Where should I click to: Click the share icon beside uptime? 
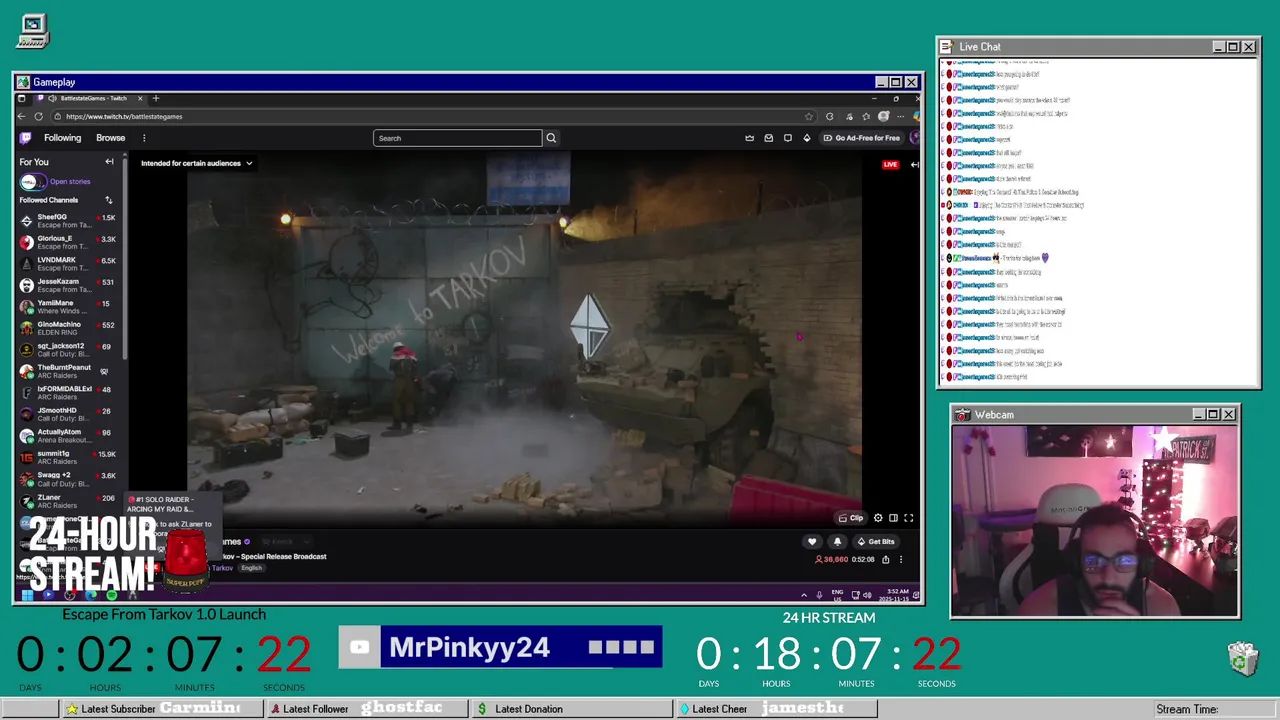pos(885,560)
